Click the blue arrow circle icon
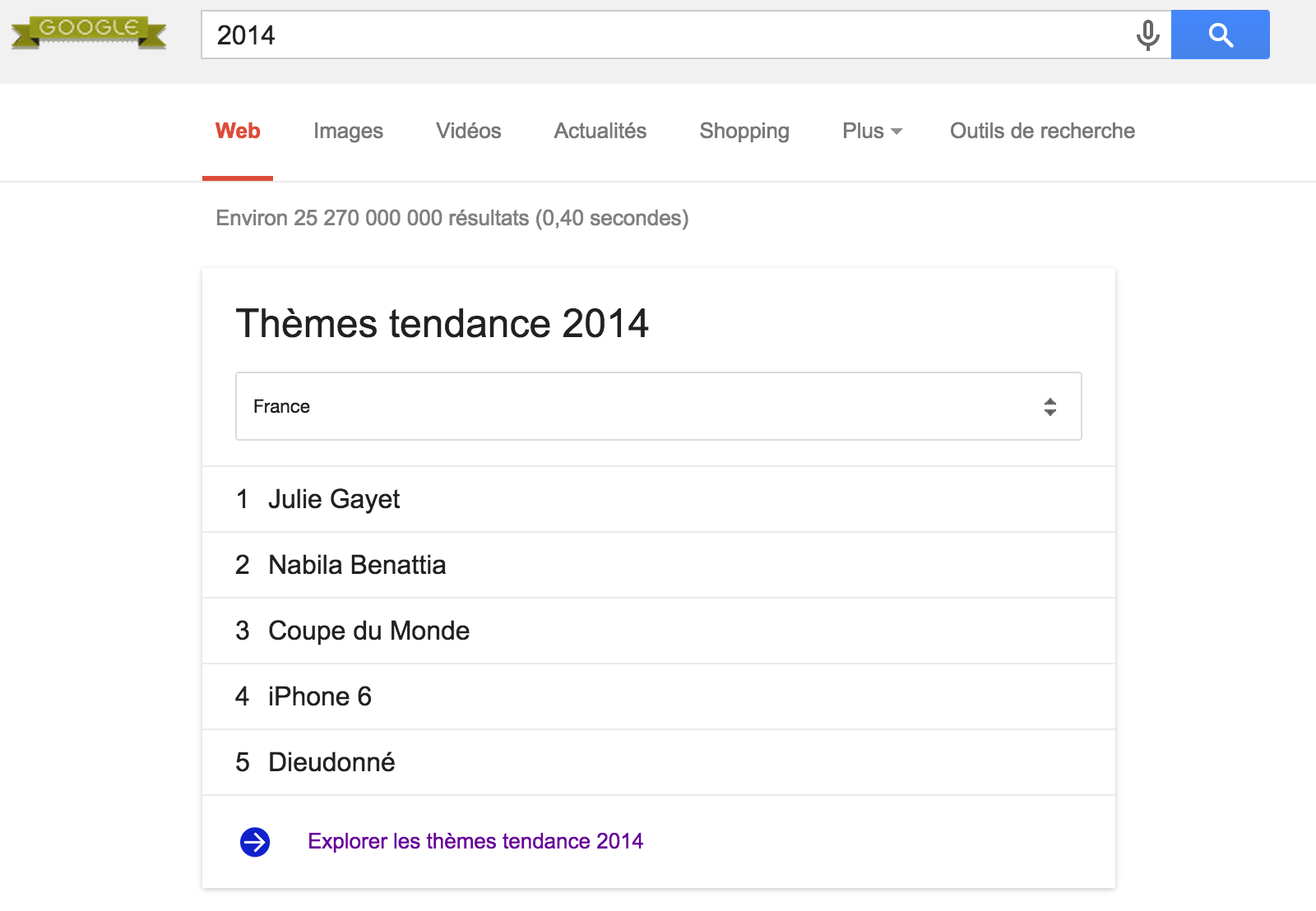1316x911 pixels. pyautogui.click(x=255, y=842)
